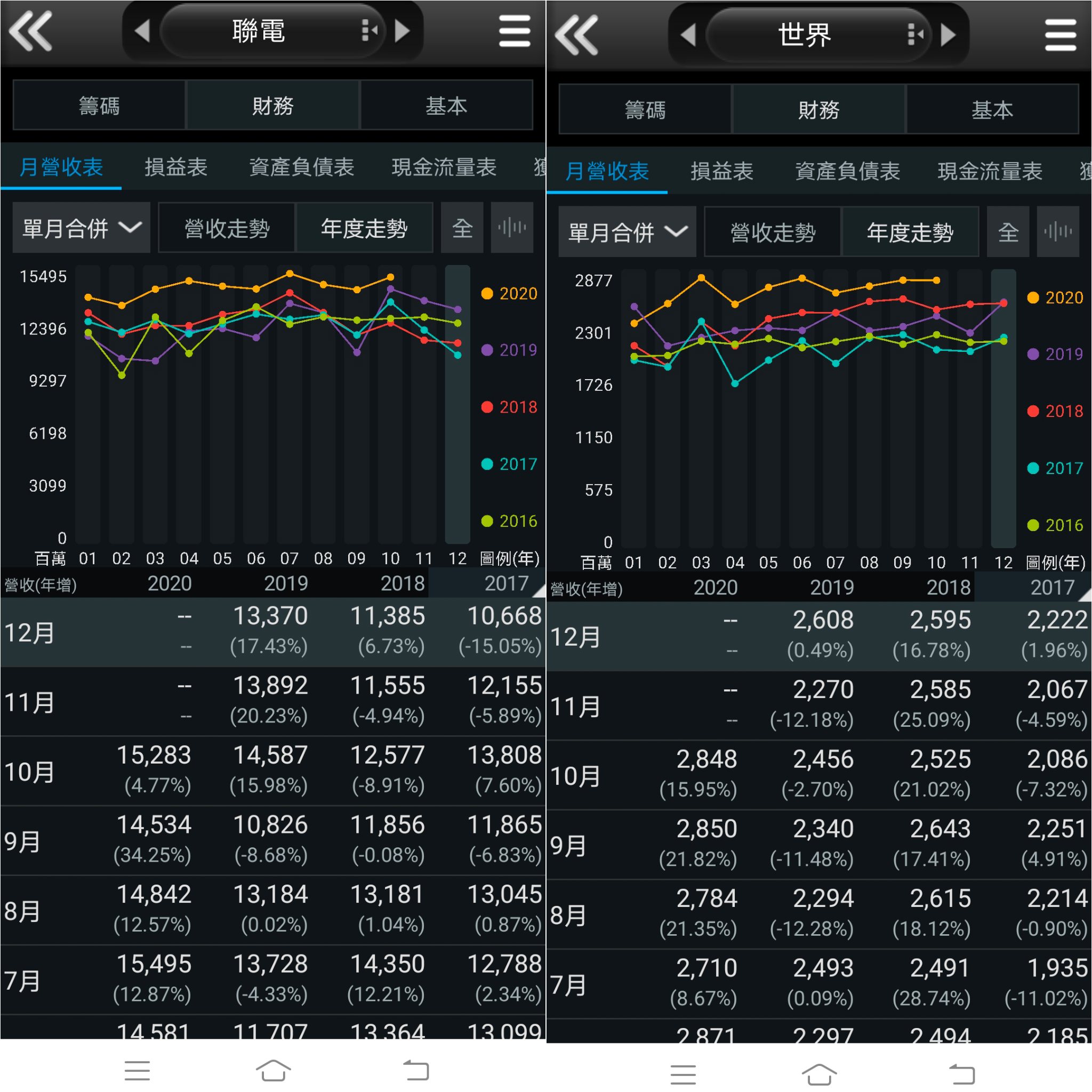This screenshot has height=1092, width=1092.
Task: Open 世界 stock name selector
Action: pyautogui.click(x=804, y=35)
